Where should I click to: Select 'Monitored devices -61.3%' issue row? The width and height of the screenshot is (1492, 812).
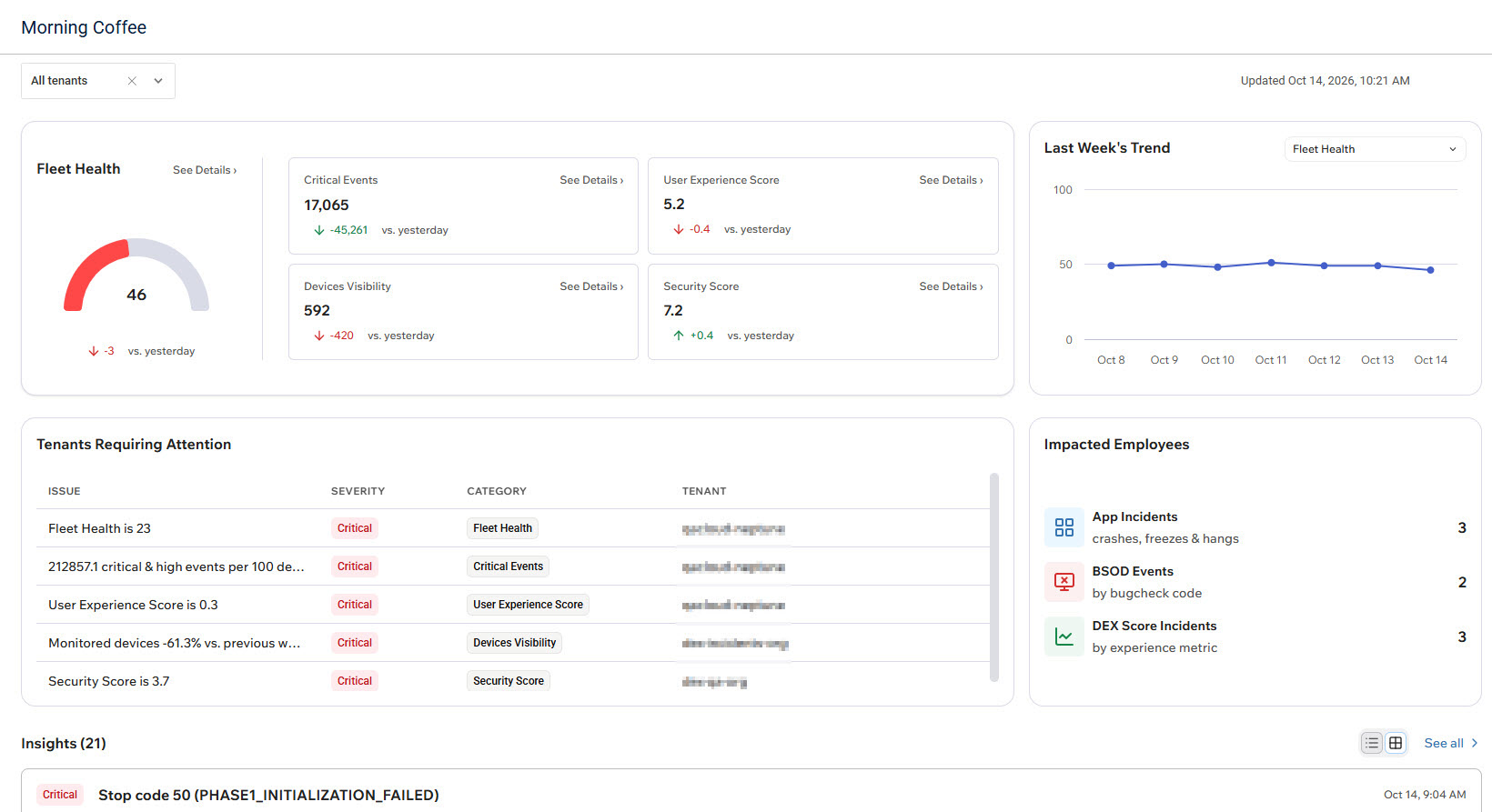(513, 643)
